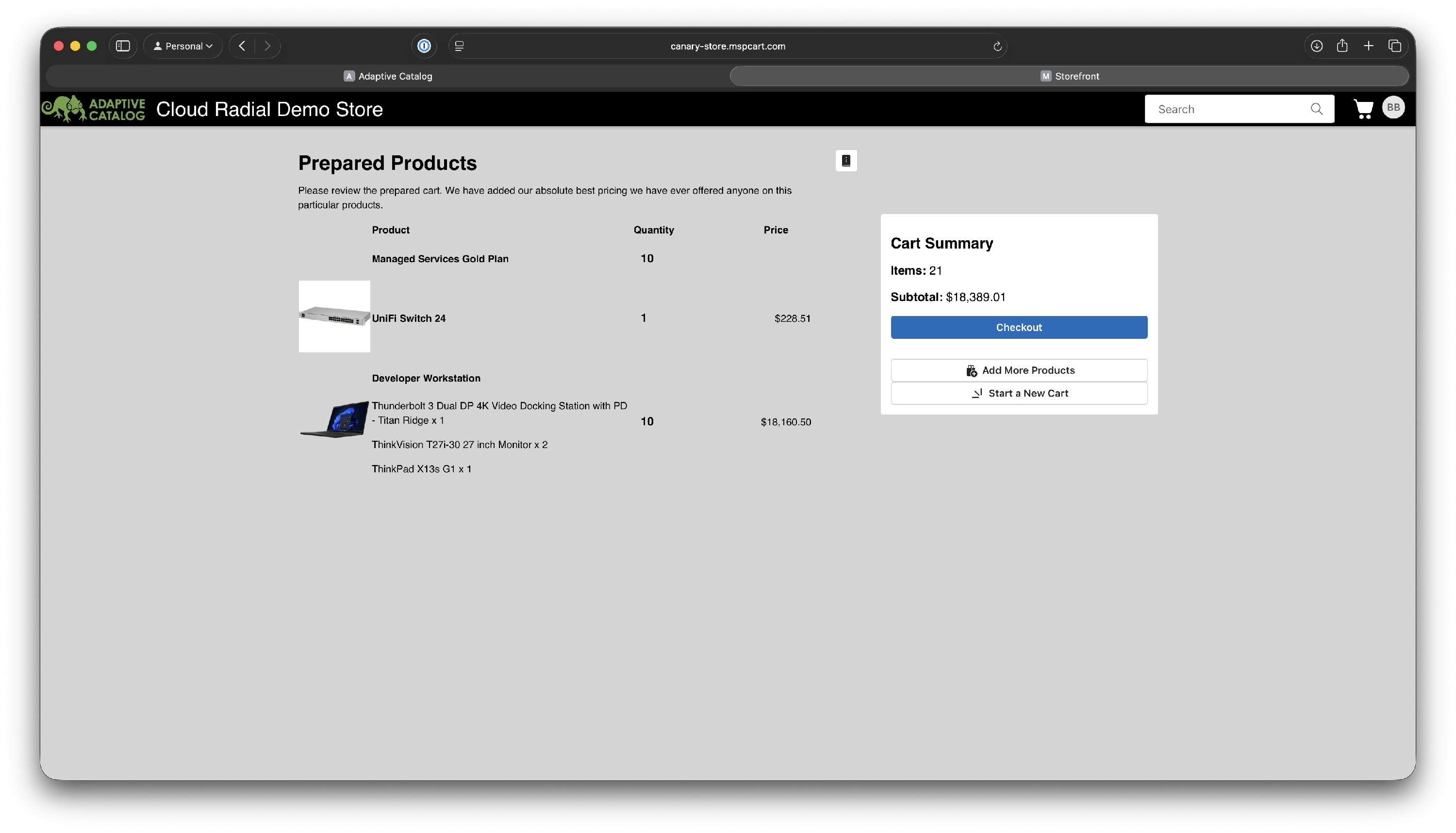Open the BB user avatar menu

pyautogui.click(x=1393, y=108)
